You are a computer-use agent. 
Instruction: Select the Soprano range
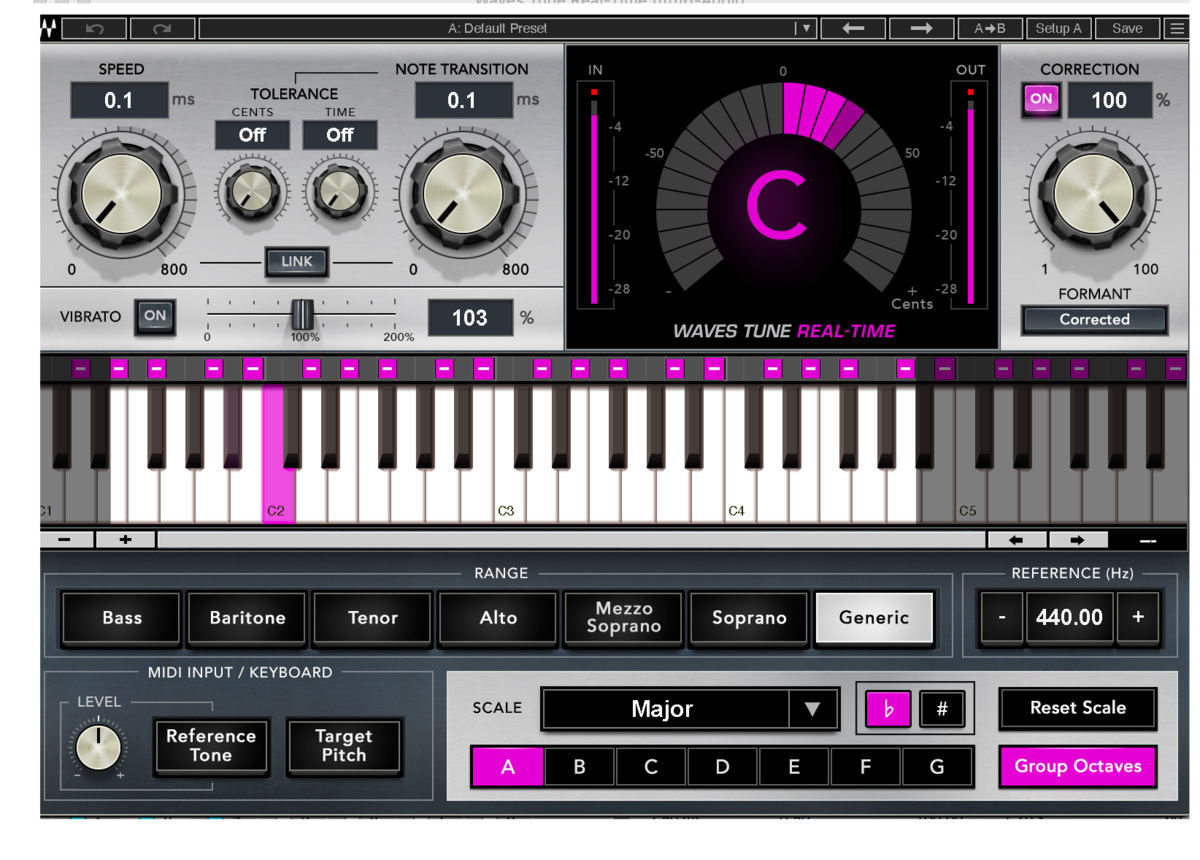pyautogui.click(x=749, y=618)
